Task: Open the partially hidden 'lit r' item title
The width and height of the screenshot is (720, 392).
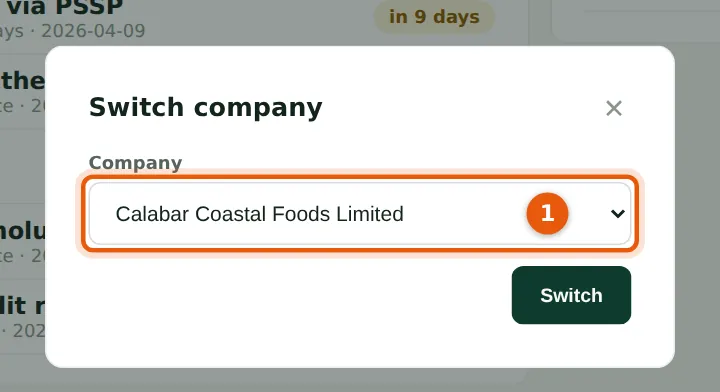Action: click(22, 306)
